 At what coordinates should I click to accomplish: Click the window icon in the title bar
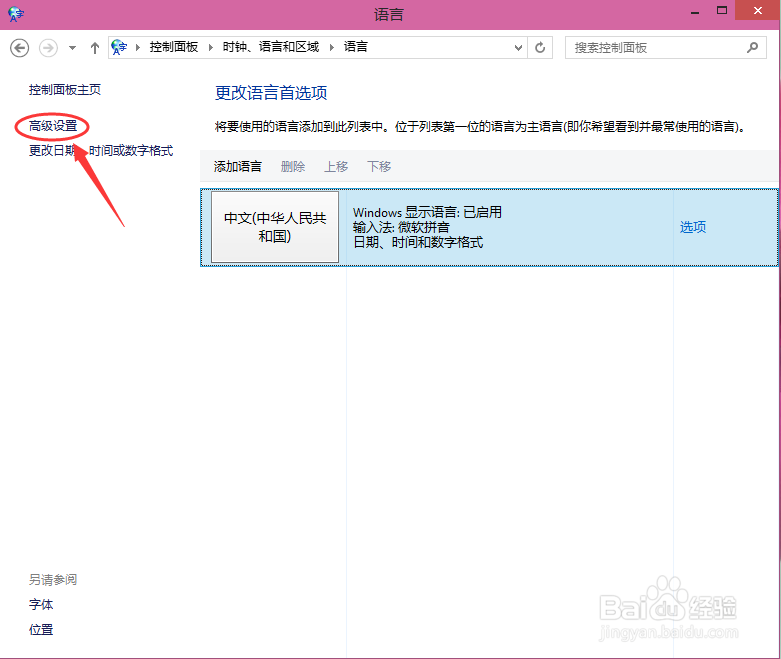coord(15,14)
